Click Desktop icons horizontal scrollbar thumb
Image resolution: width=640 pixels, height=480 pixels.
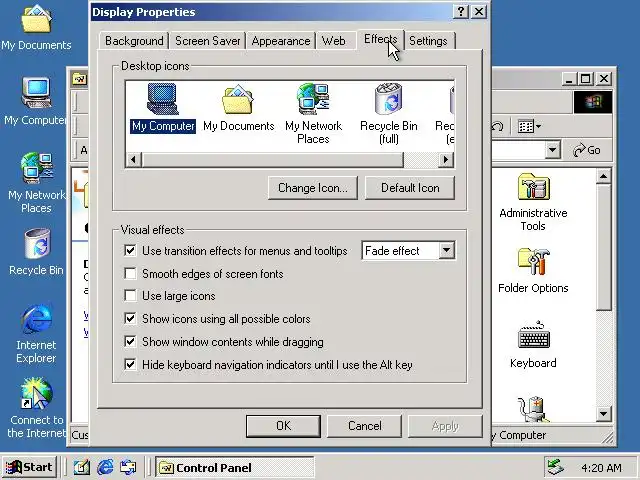tap(272, 159)
